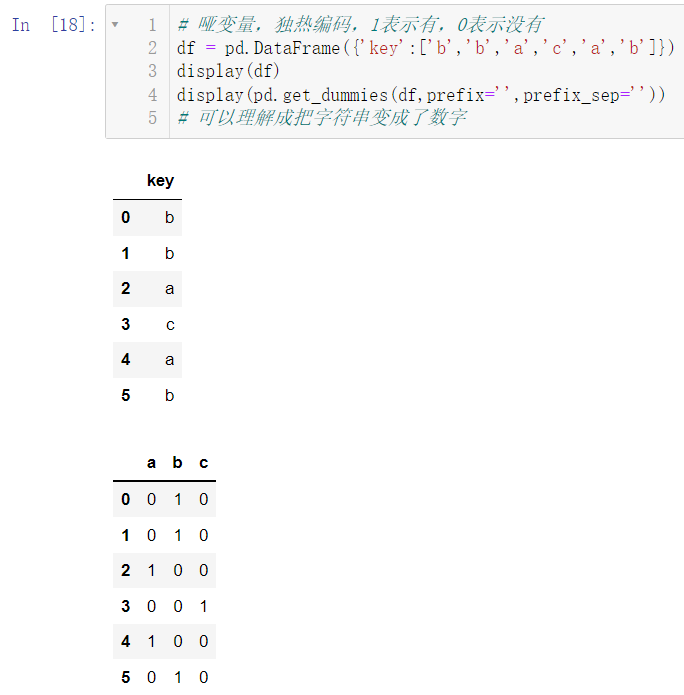The width and height of the screenshot is (684, 695).
Task: Click index 5 of the key table
Action: coord(126,395)
